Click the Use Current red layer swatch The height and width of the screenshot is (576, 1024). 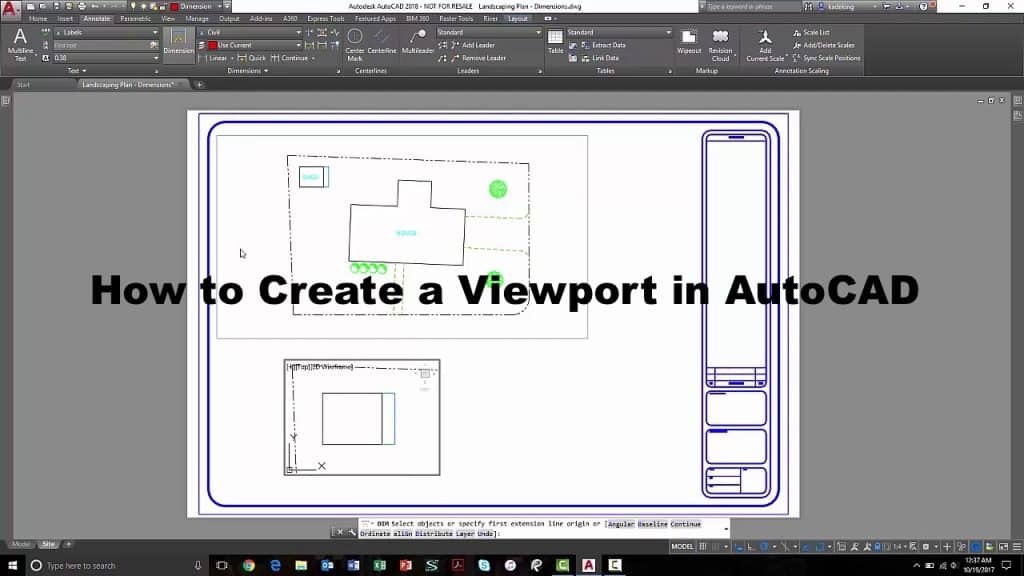coord(213,45)
